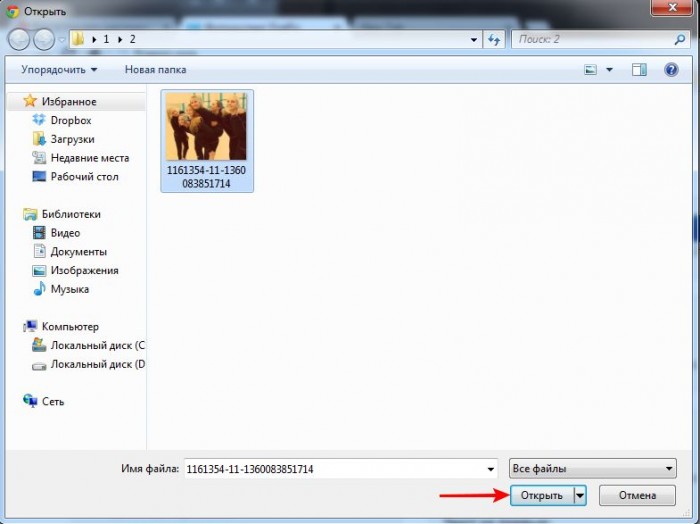Open the Упорядочить menu

59,70
